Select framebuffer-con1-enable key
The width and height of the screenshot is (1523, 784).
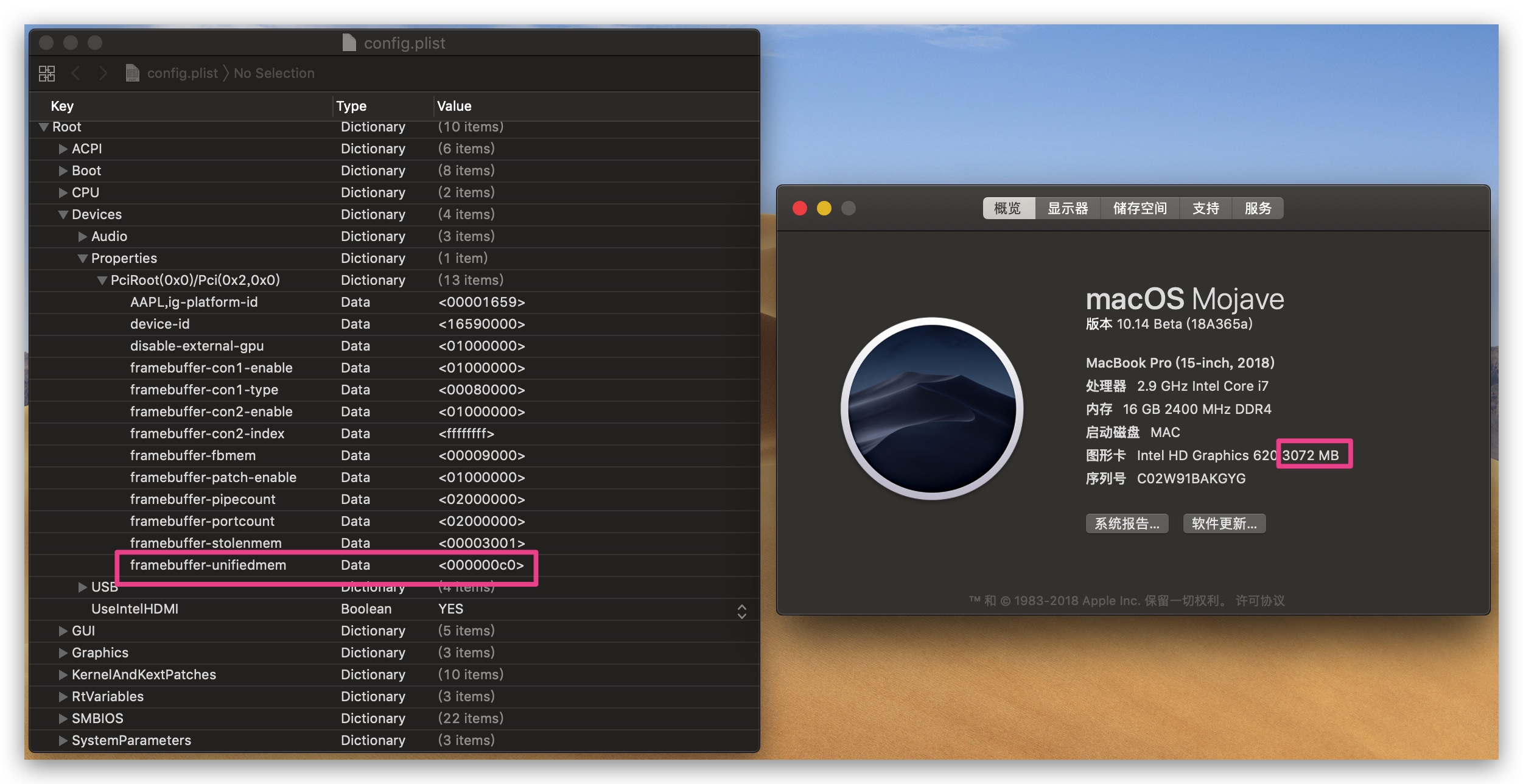(x=211, y=368)
